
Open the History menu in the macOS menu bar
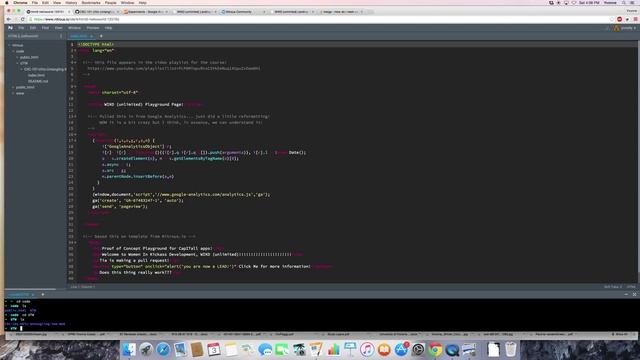tap(71, 2)
